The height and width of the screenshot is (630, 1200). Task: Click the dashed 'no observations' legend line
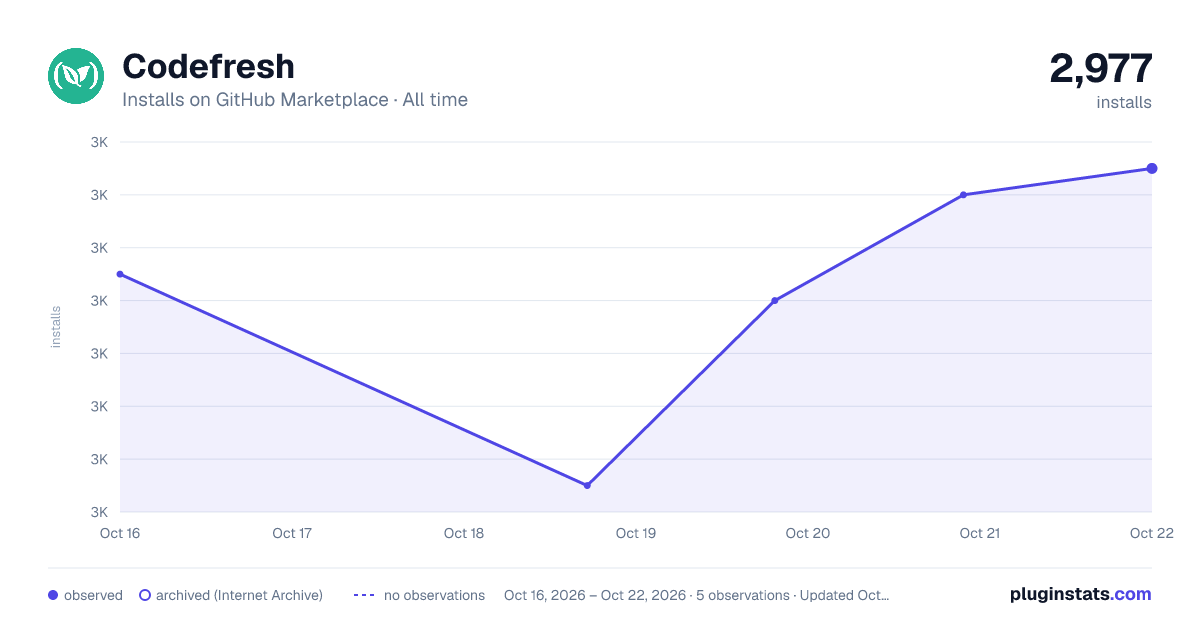point(364,595)
